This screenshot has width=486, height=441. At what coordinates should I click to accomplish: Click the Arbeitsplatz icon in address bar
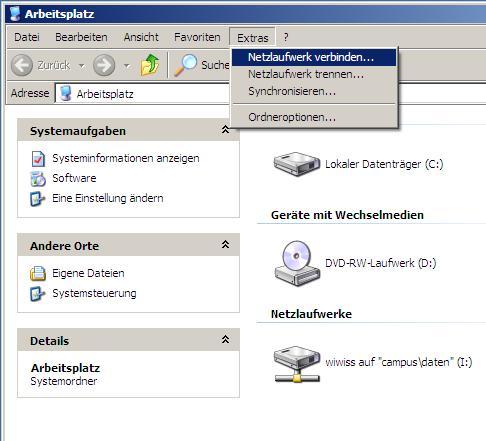click(66, 94)
